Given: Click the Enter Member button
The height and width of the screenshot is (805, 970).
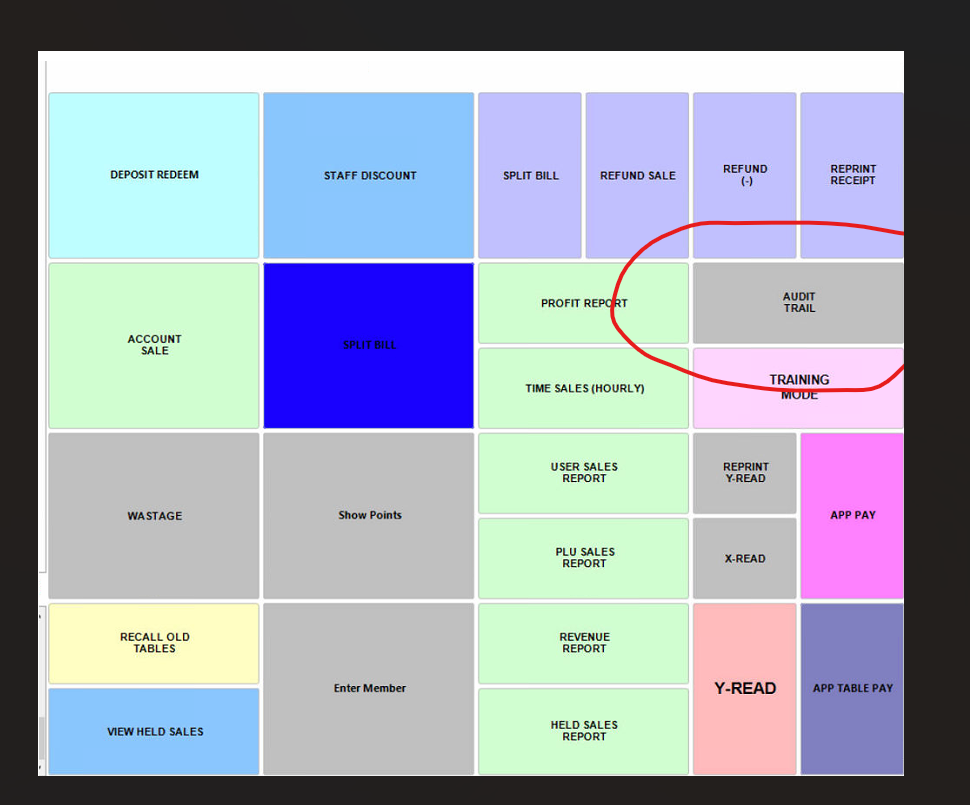Looking at the screenshot, I should 369,689.
